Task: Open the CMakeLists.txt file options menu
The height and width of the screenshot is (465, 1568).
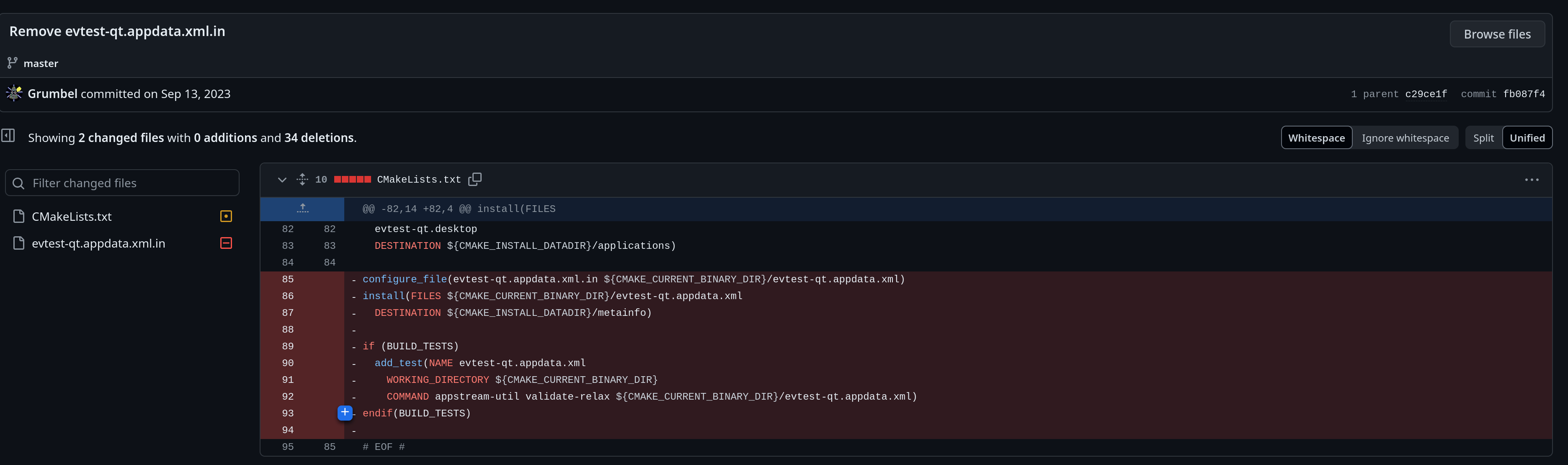Action: coord(1532,180)
